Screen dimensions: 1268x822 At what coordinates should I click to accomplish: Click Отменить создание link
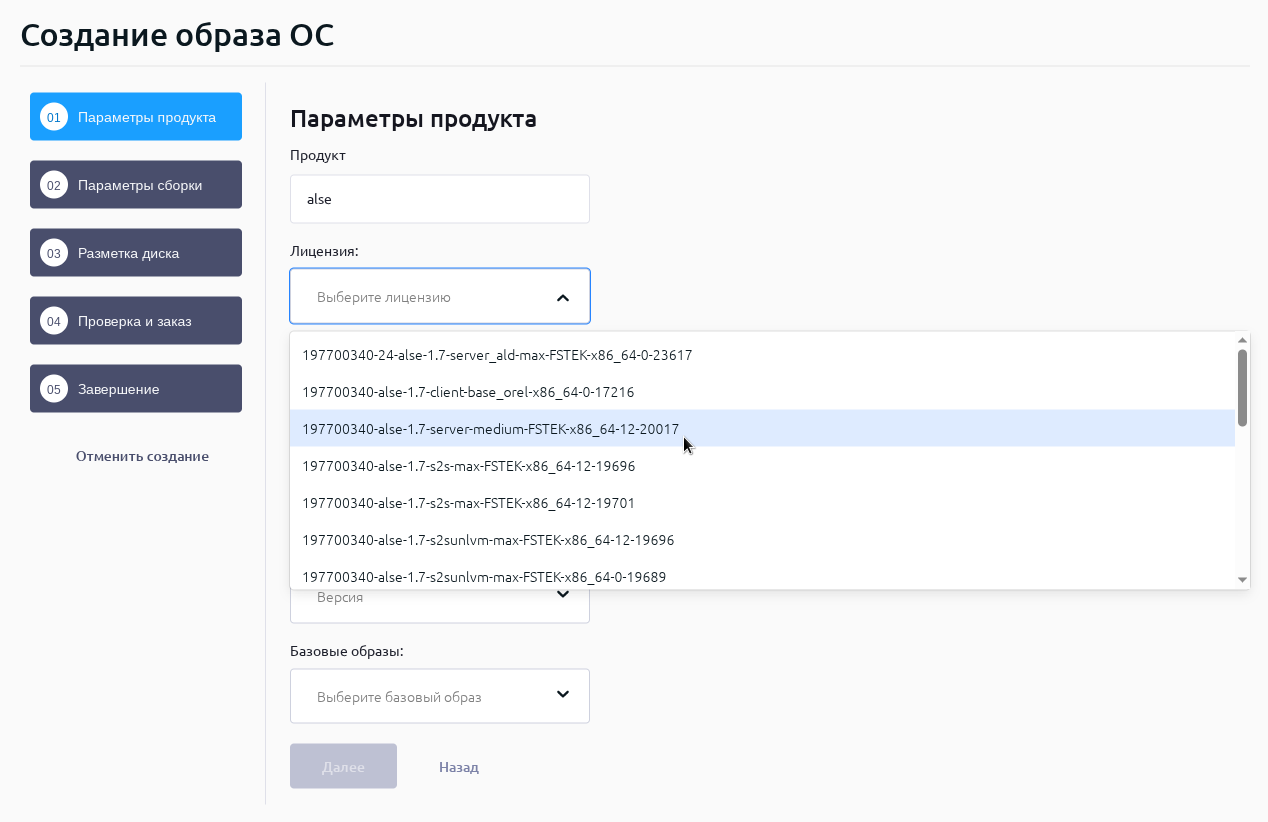tap(142, 456)
